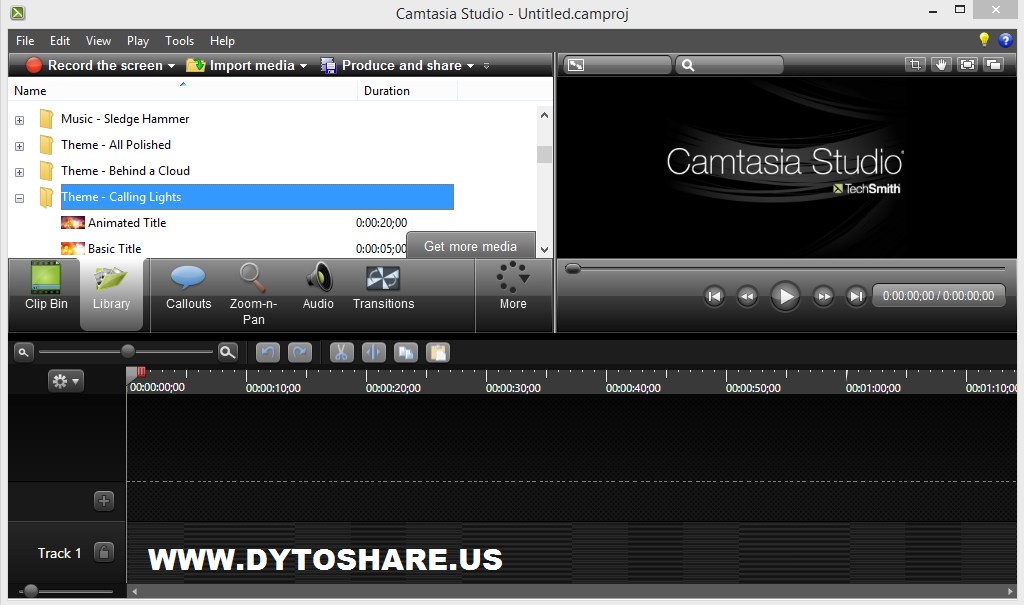1024x605 pixels.
Task: Open the Help menu
Action: 222,41
